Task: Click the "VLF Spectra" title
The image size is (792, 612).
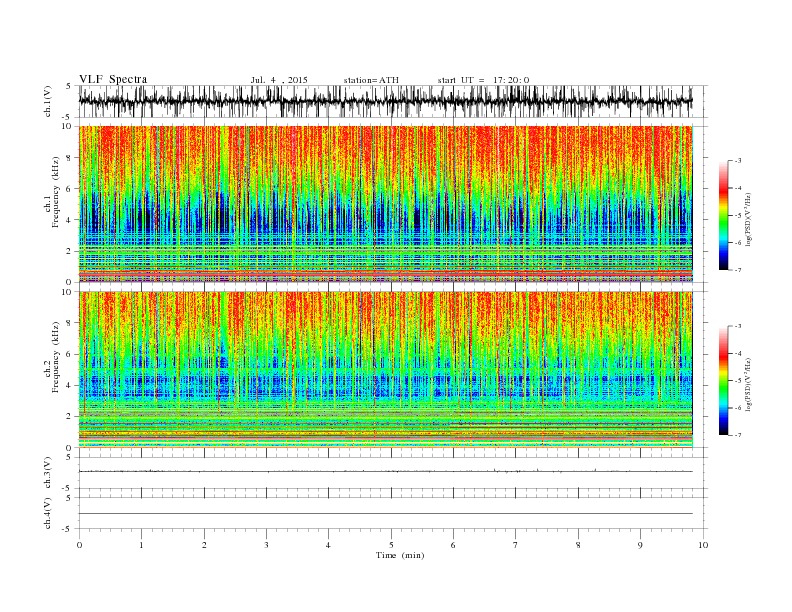Action: (x=113, y=79)
